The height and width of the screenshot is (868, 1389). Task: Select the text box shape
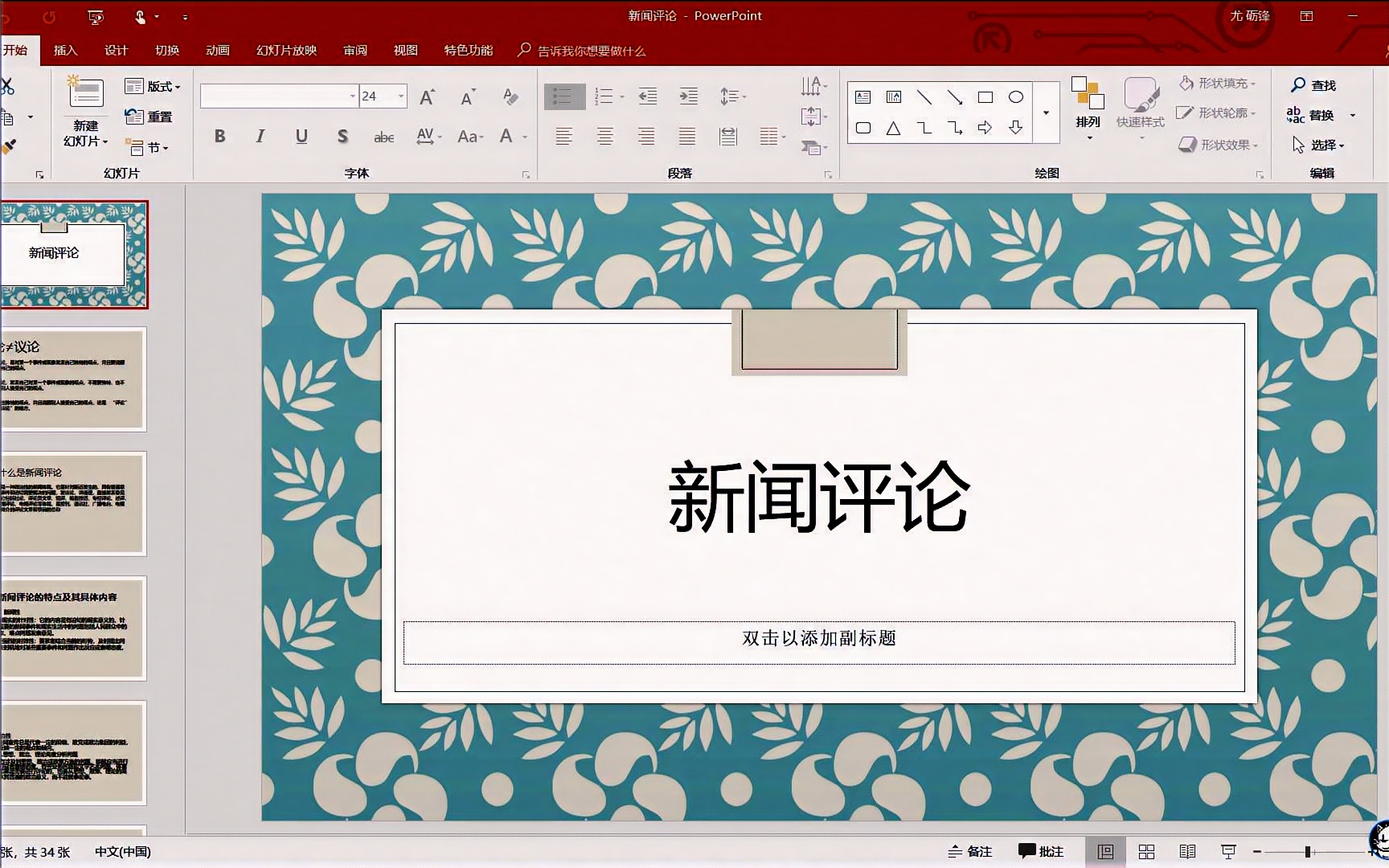coord(863,97)
